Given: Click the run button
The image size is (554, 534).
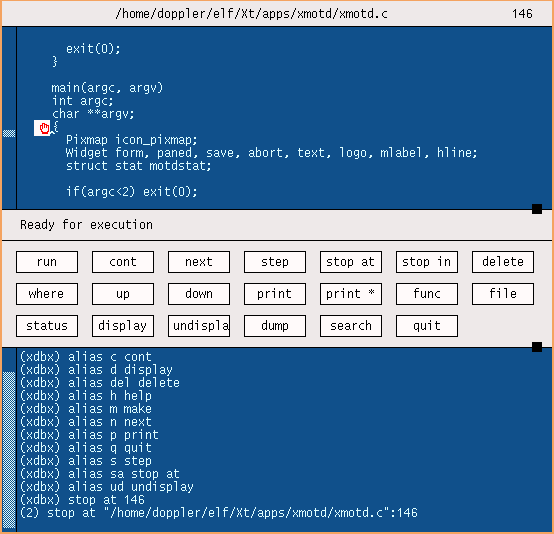Looking at the screenshot, I should (x=47, y=262).
